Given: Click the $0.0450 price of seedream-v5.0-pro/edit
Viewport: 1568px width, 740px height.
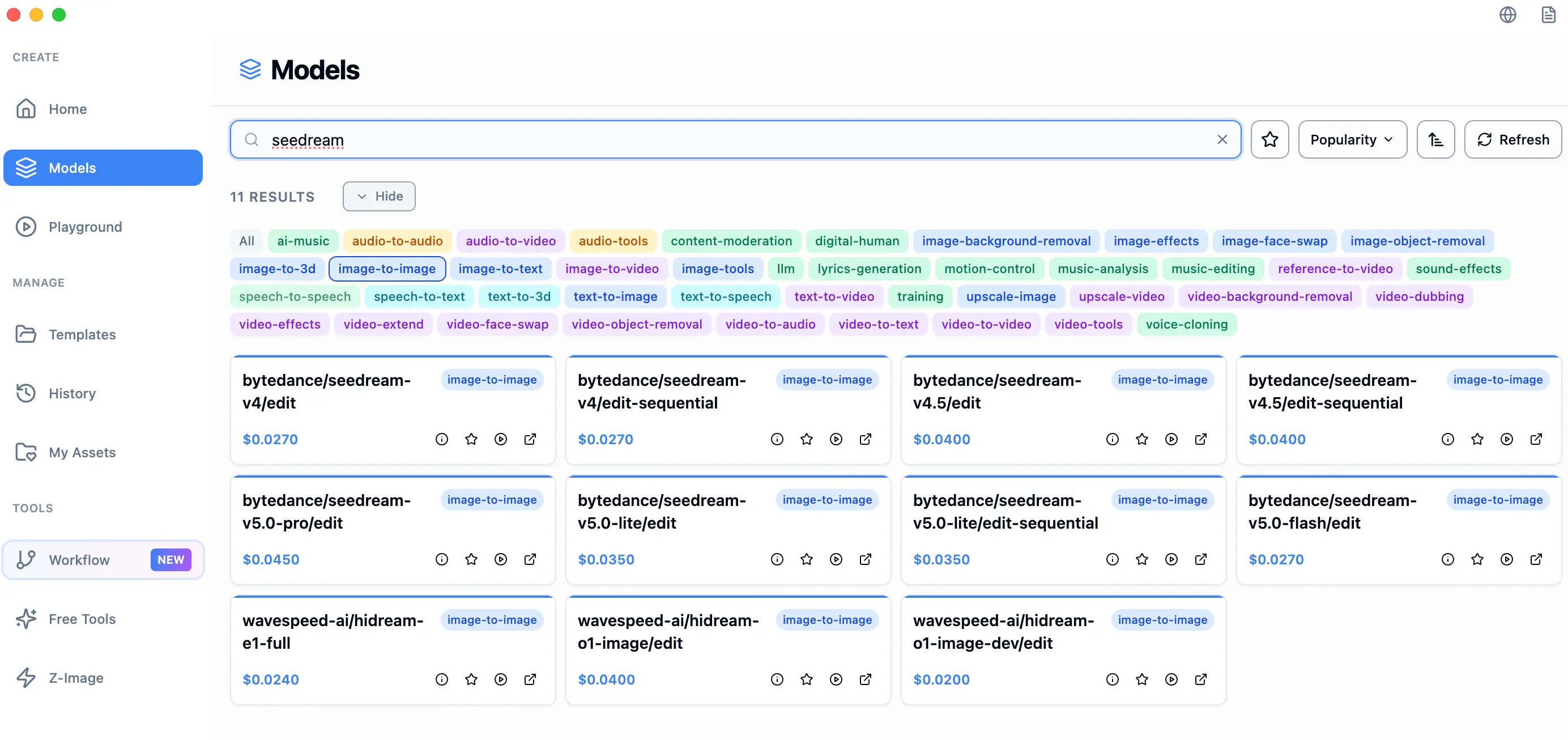Looking at the screenshot, I should pyautogui.click(x=271, y=559).
